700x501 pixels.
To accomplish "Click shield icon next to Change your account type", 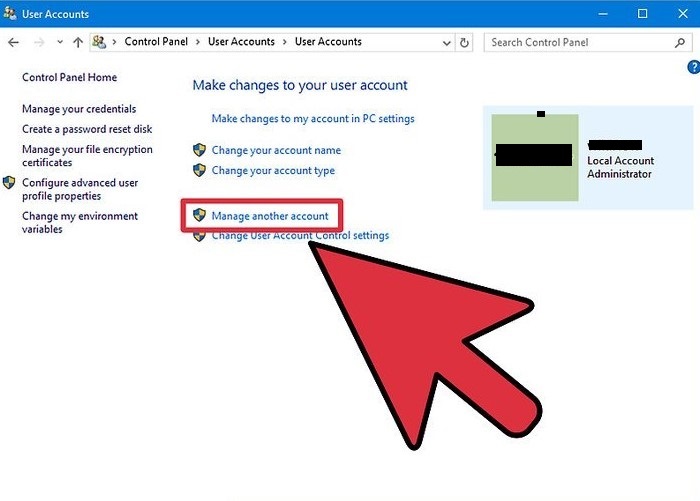I will click(200, 170).
